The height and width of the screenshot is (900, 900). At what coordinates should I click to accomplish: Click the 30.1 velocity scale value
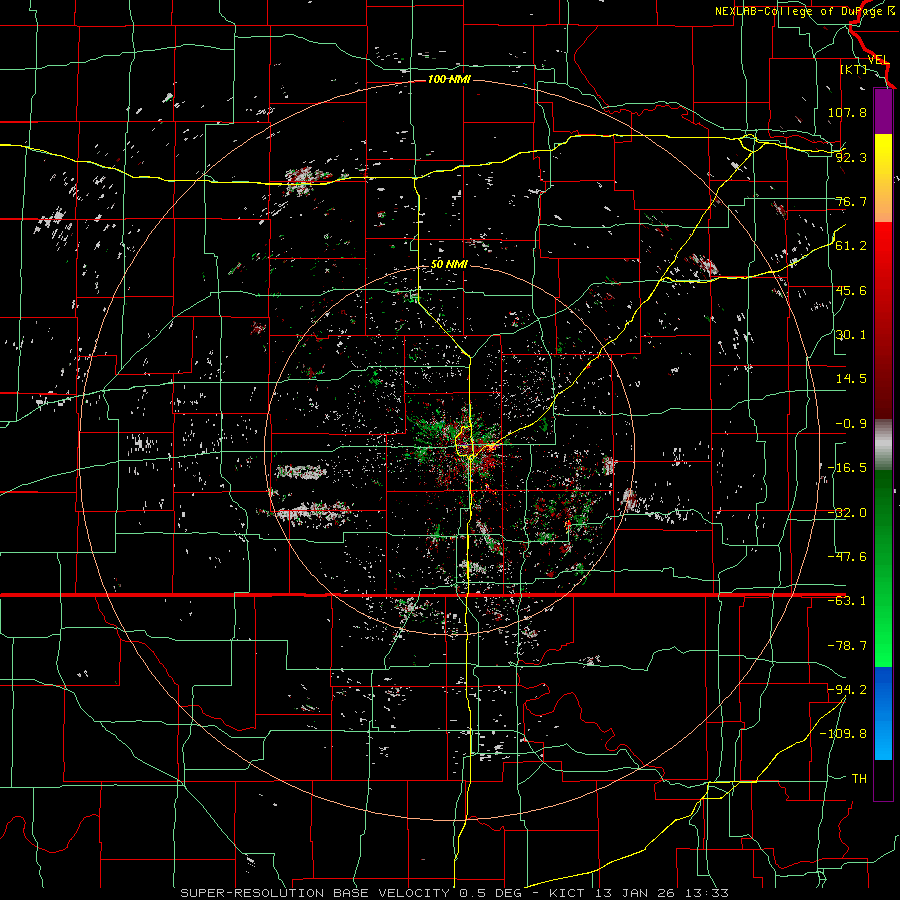click(851, 335)
